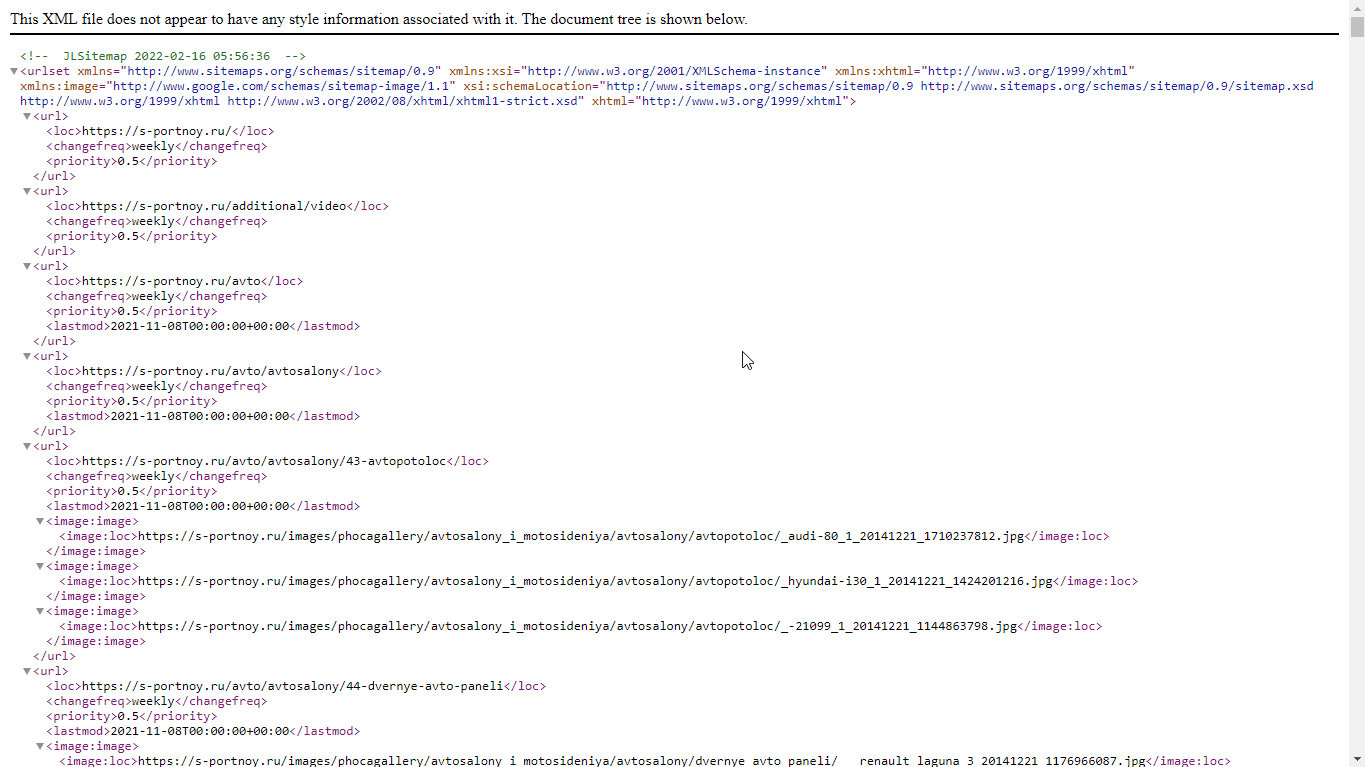
Task: Collapse the url node for 43-avtopotoloc
Action: pos(28,447)
